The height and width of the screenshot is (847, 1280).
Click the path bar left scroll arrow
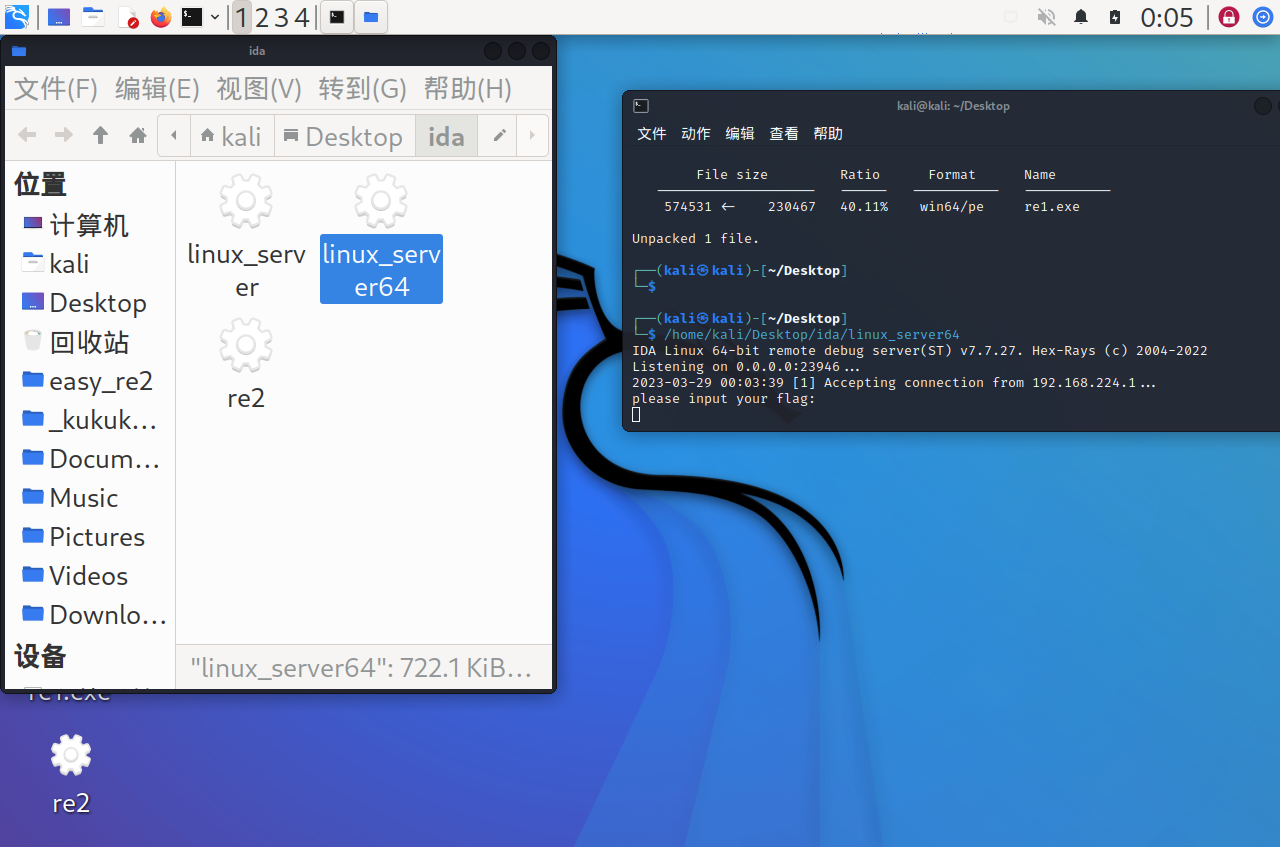click(174, 135)
